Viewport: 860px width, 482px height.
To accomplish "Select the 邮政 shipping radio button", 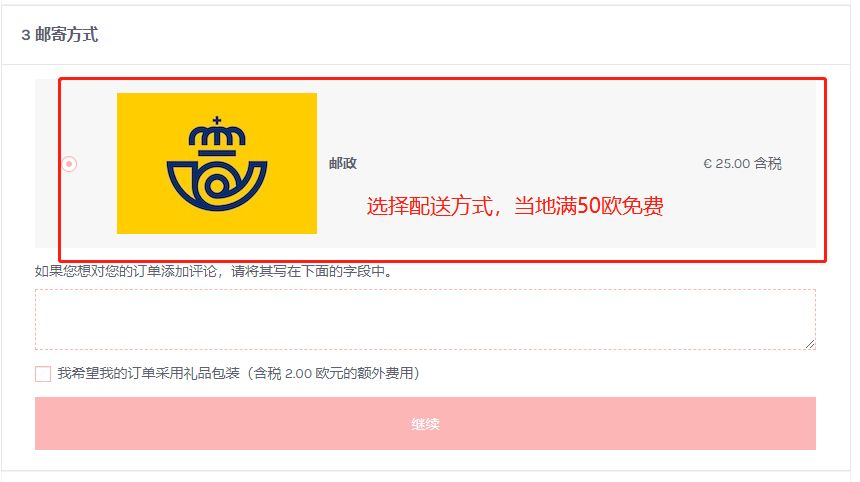I will [69, 163].
